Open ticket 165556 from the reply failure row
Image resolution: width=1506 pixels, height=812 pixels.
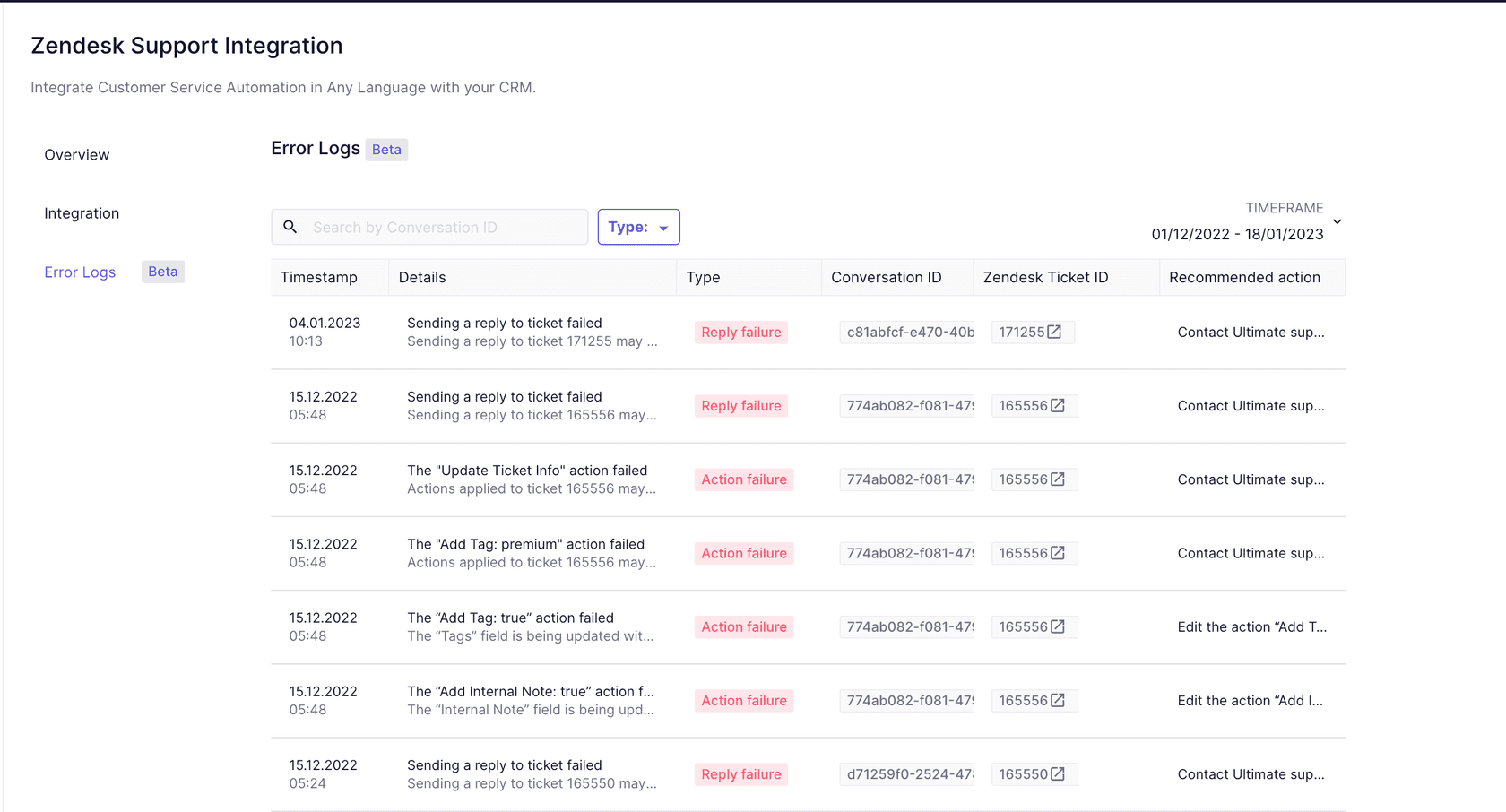[1060, 405]
